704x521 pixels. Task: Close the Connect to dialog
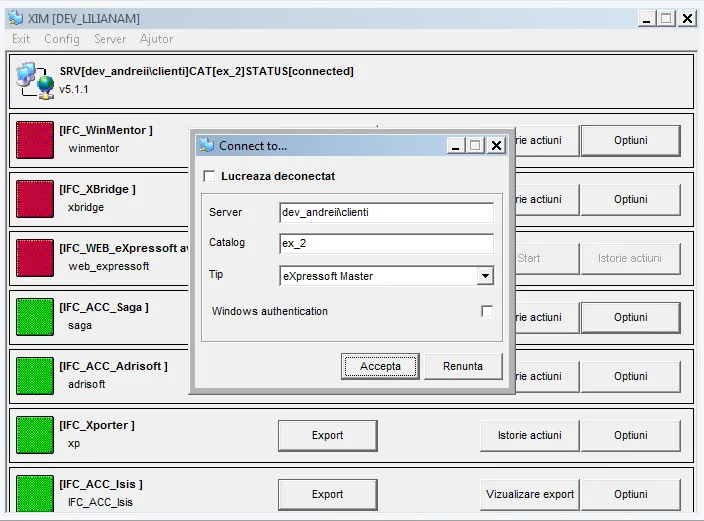pos(497,146)
